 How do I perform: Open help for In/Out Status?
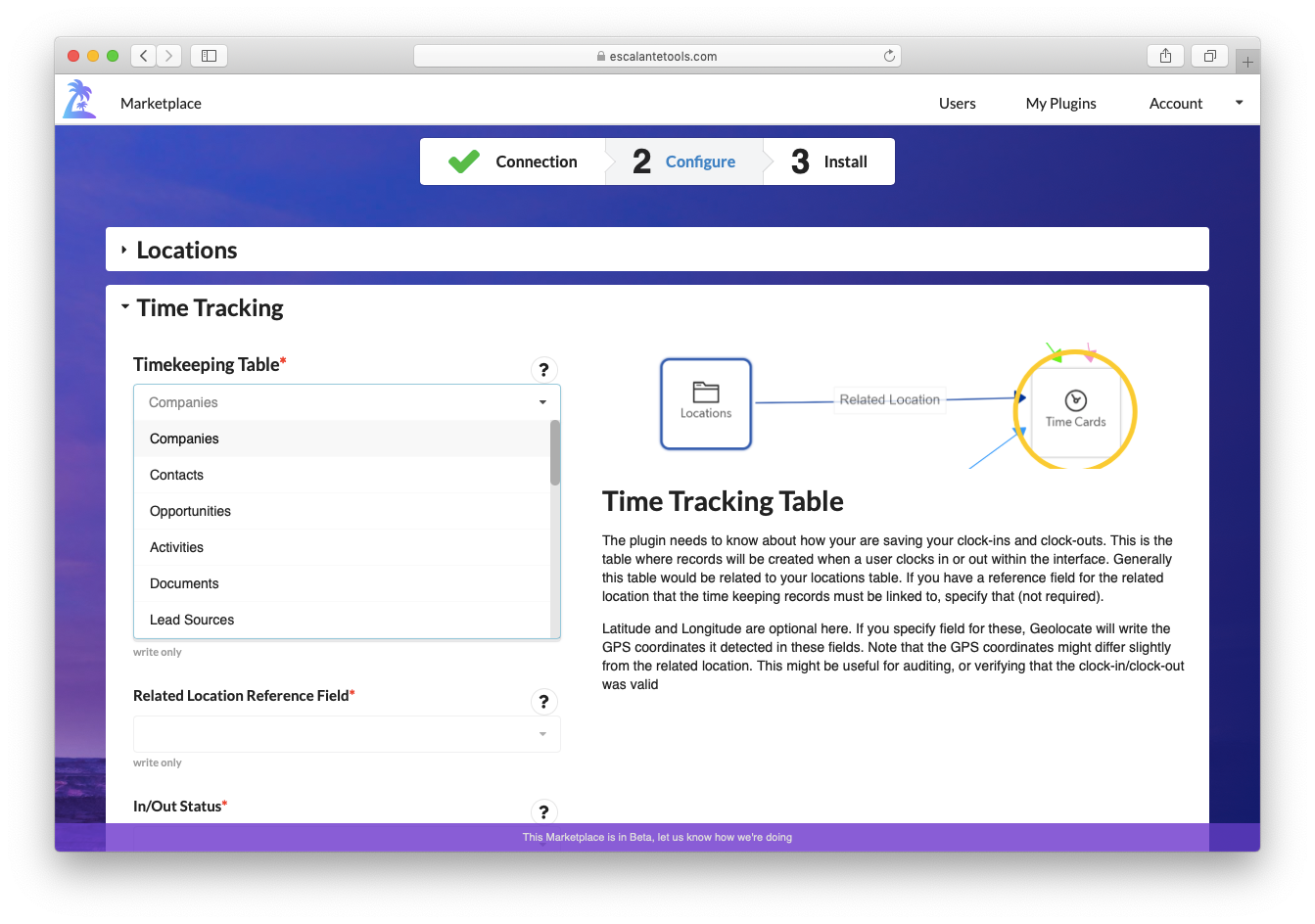(x=544, y=811)
